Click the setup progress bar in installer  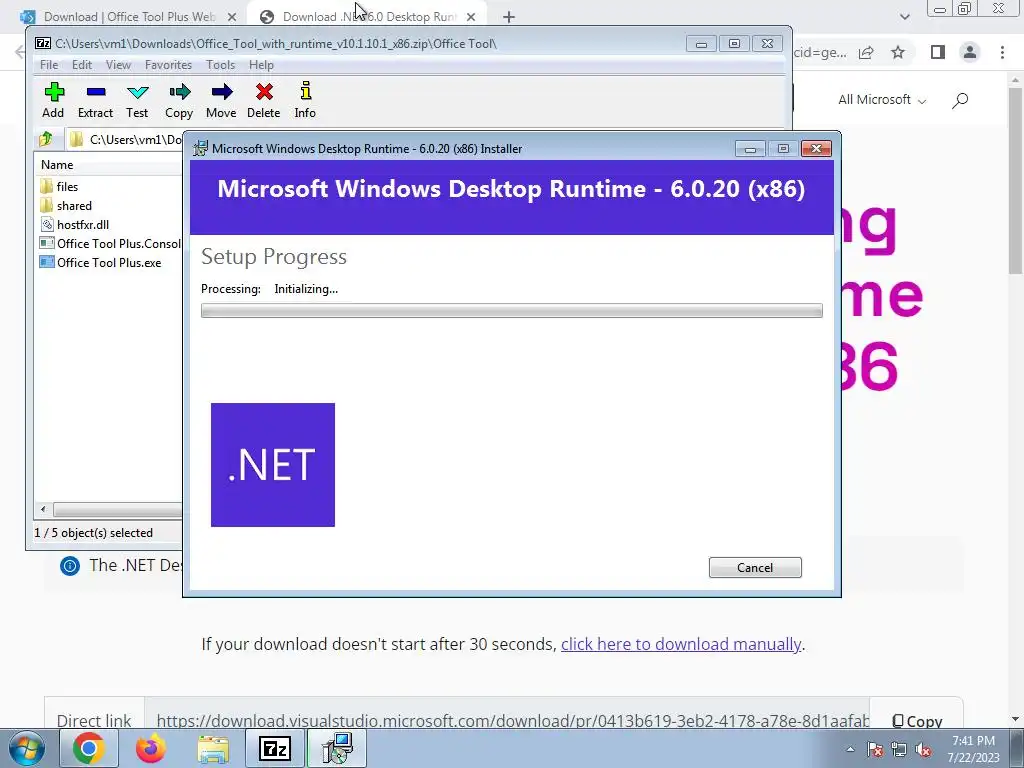tap(511, 311)
